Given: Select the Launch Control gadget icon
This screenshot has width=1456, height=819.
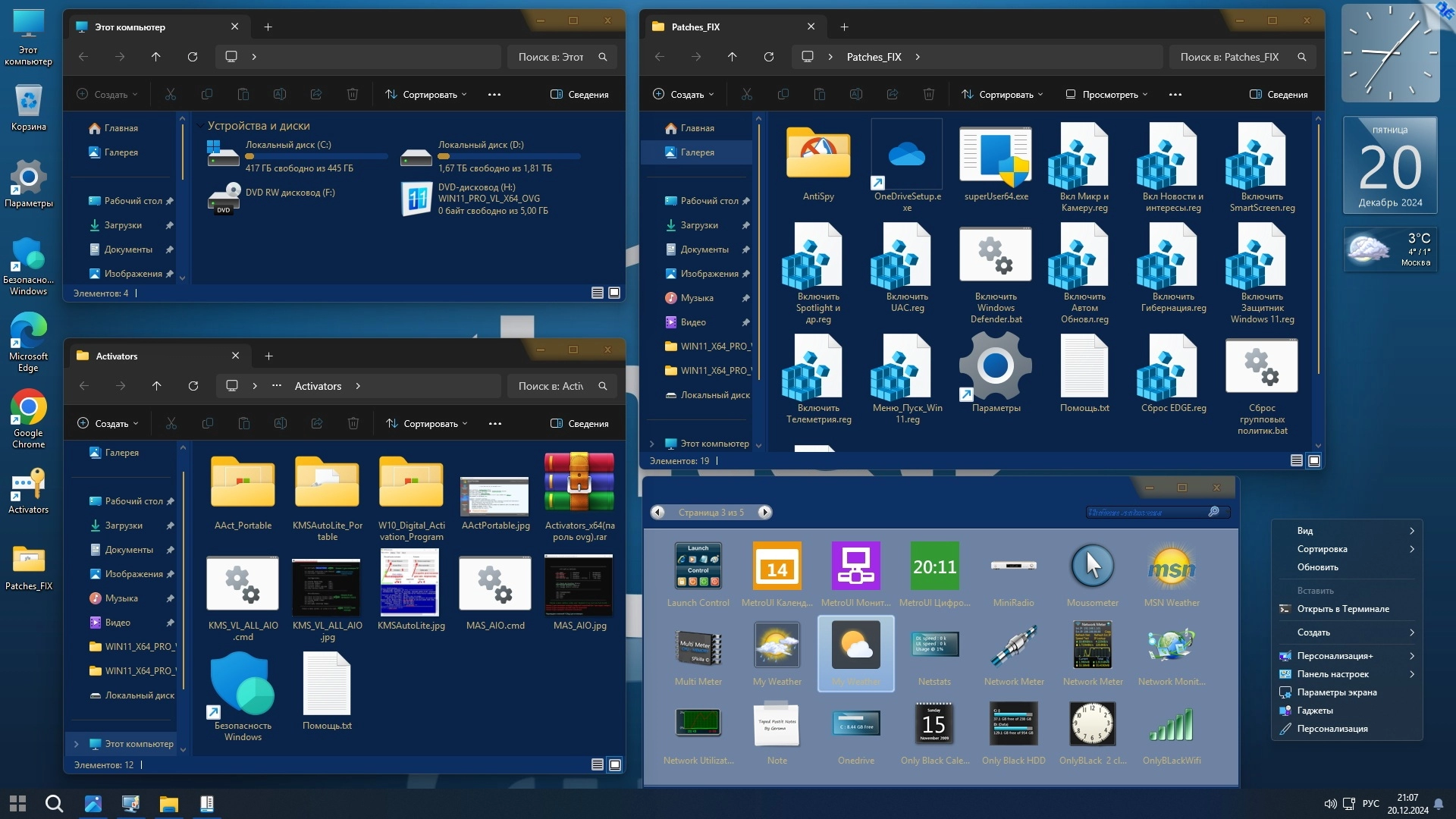Looking at the screenshot, I should coord(698,567).
